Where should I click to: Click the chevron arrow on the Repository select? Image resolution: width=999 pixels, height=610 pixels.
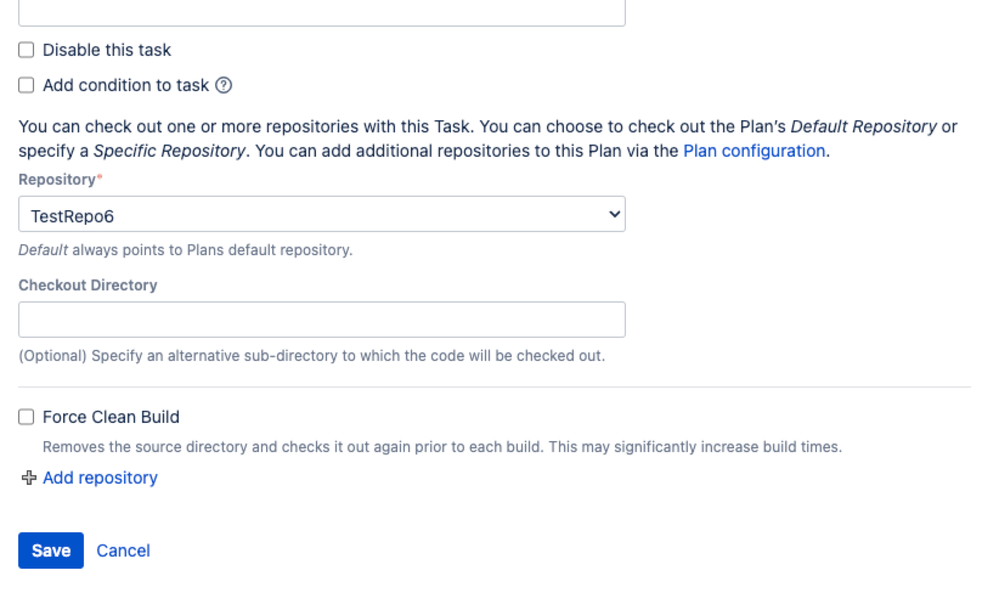614,214
